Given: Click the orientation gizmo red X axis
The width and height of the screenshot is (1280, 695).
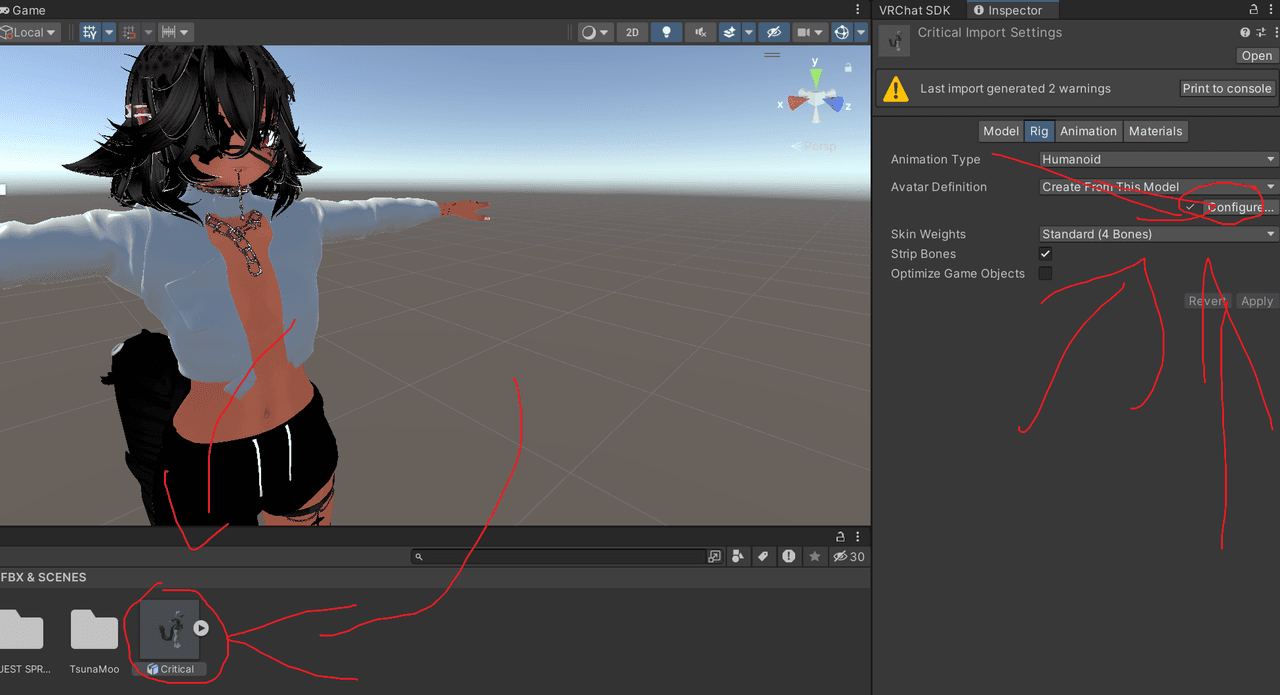Looking at the screenshot, I should [x=795, y=101].
